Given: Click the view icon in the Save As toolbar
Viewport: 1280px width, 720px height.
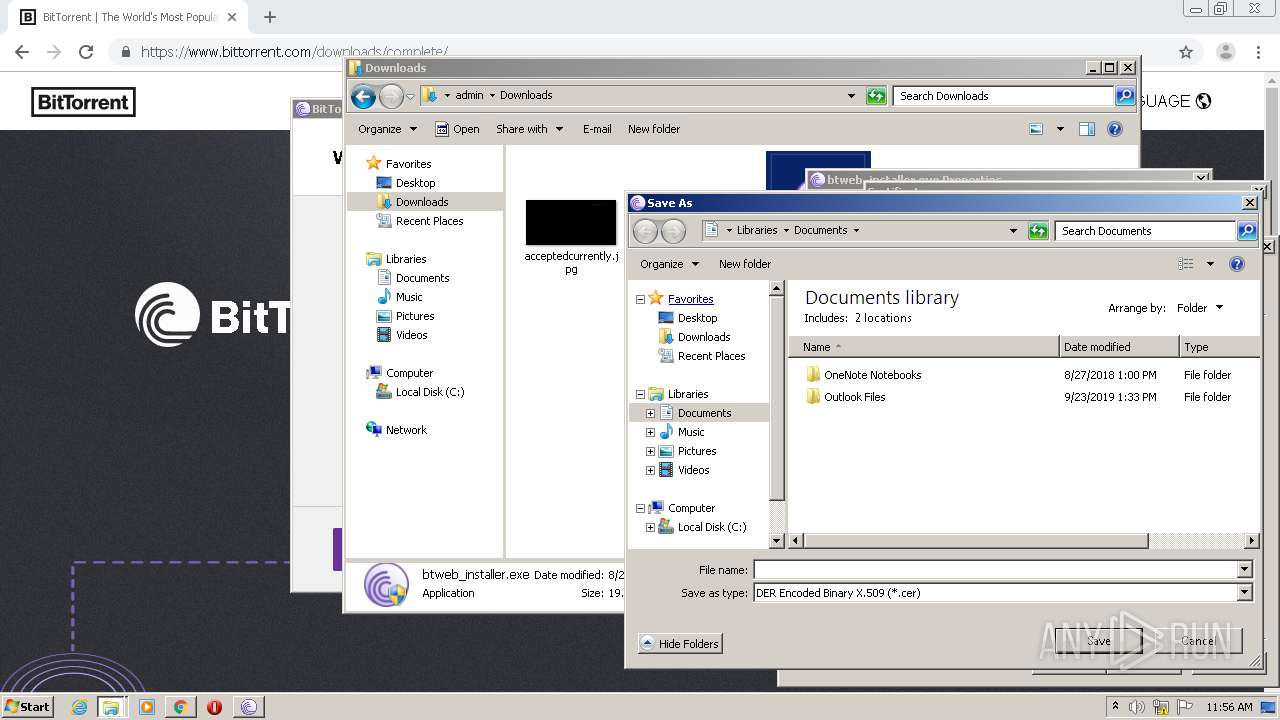Looking at the screenshot, I should point(1186,264).
